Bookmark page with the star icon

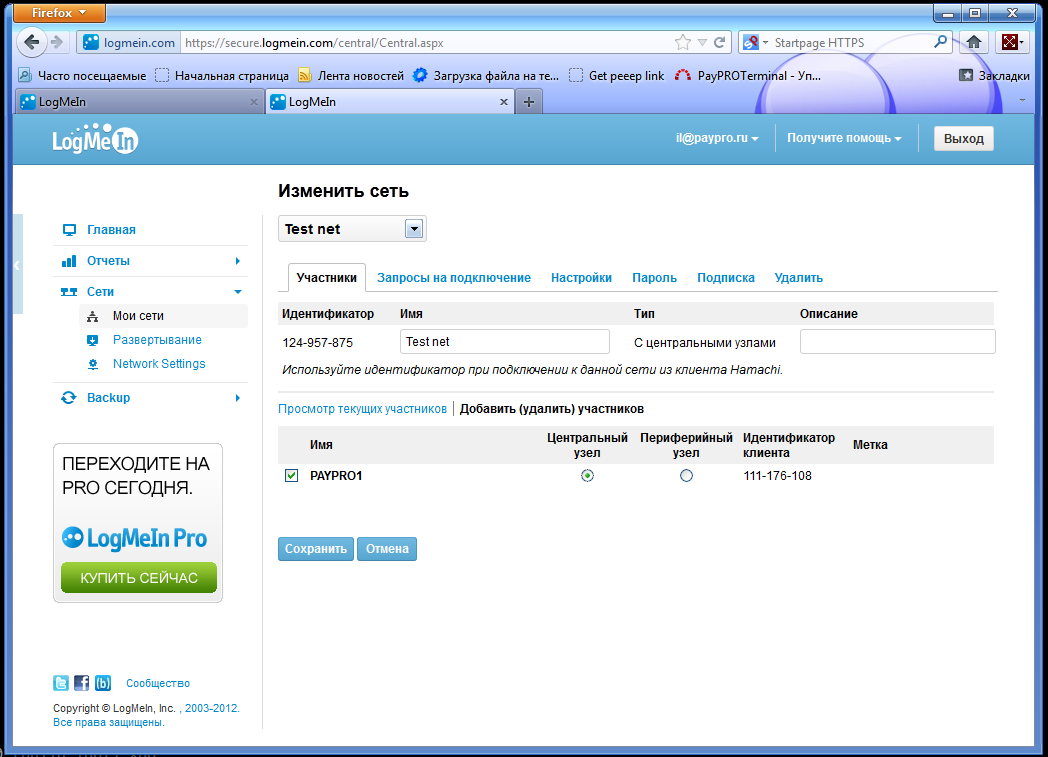click(683, 43)
